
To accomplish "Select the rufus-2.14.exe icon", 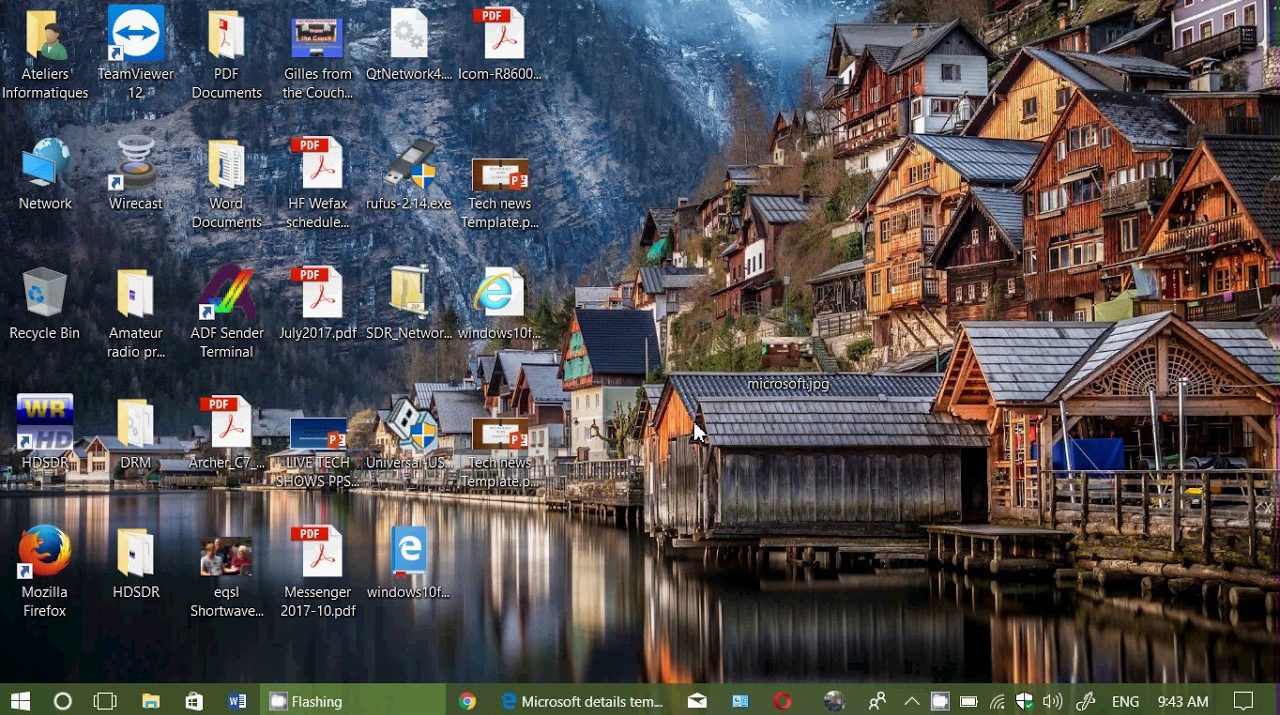I will click(408, 165).
